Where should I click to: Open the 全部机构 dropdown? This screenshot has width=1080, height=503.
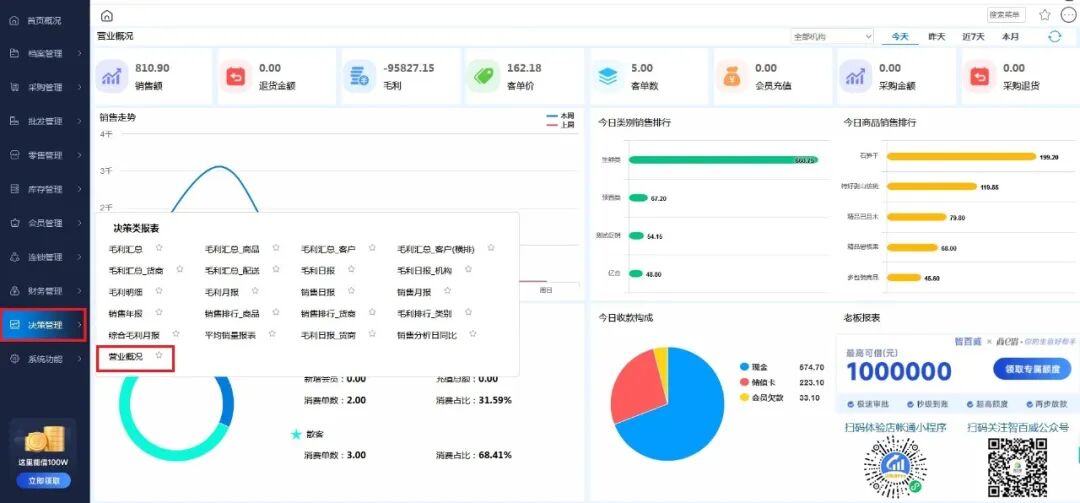[x=832, y=37]
